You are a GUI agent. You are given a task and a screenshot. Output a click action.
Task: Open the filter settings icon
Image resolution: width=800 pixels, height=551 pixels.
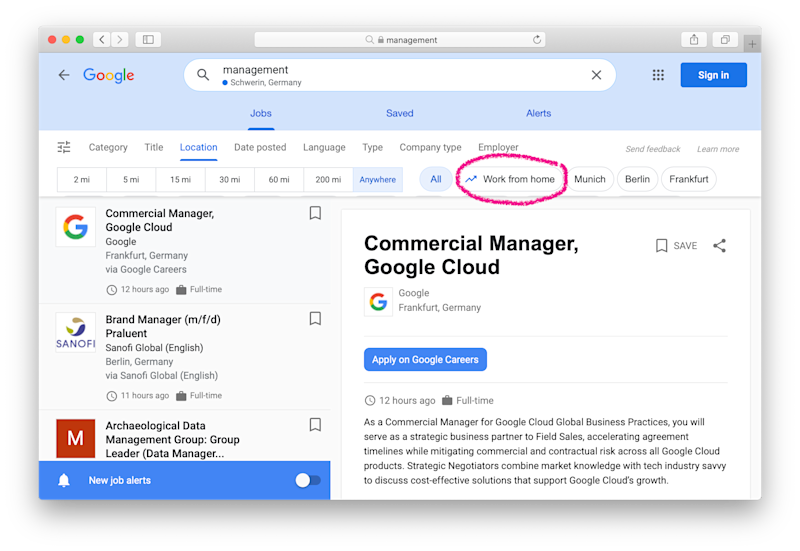point(64,147)
